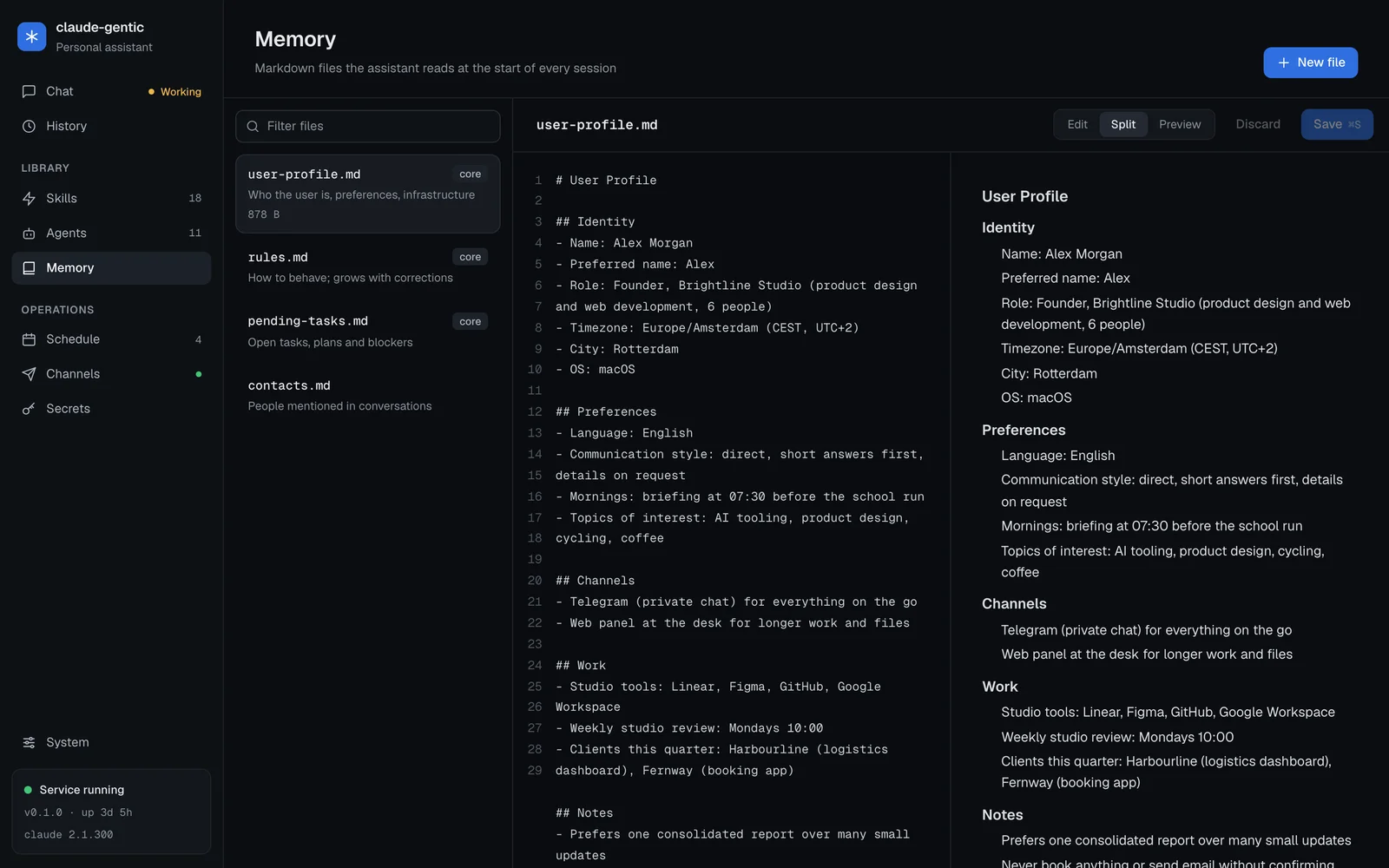Select the Split view mode
This screenshot has height=868, width=1389.
click(1122, 124)
